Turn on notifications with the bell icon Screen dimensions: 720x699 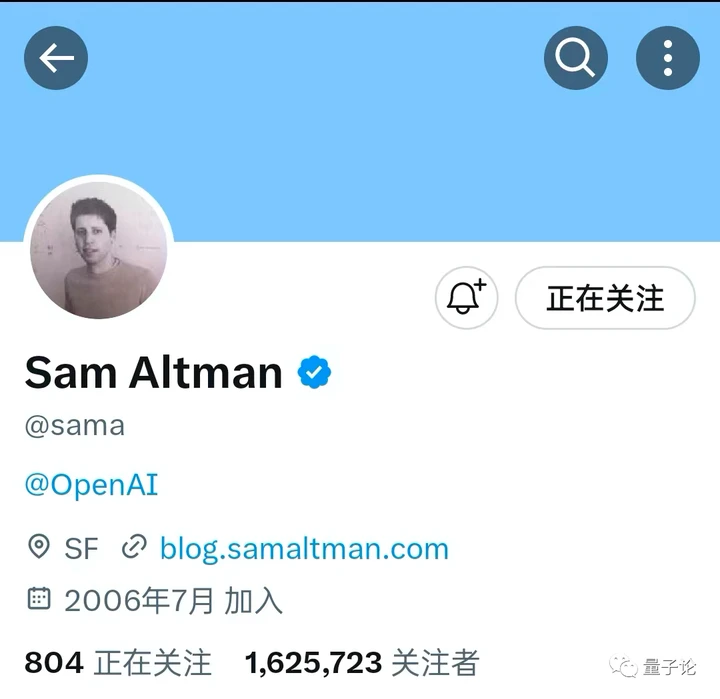coord(467,298)
